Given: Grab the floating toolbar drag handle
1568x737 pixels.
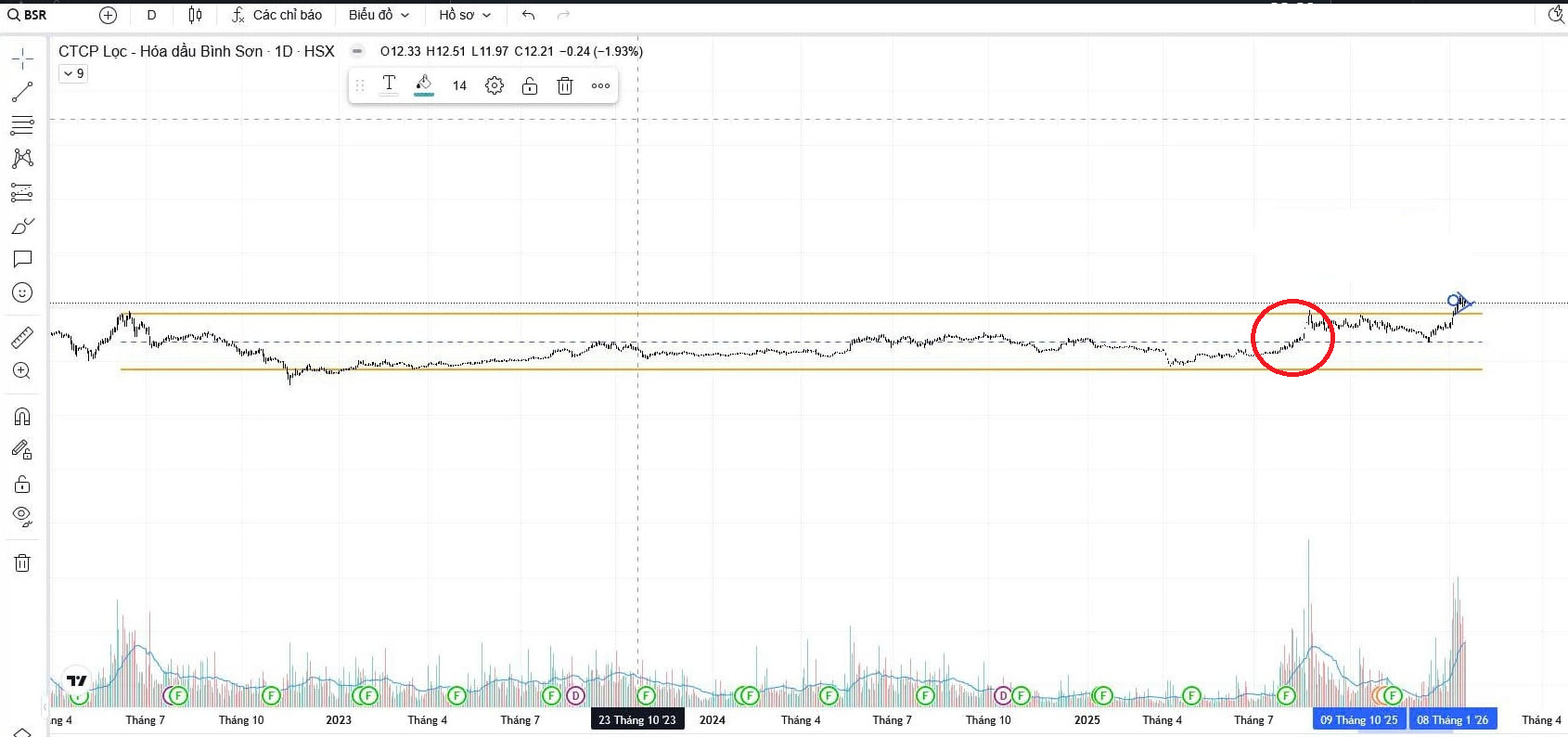Looking at the screenshot, I should tap(360, 85).
